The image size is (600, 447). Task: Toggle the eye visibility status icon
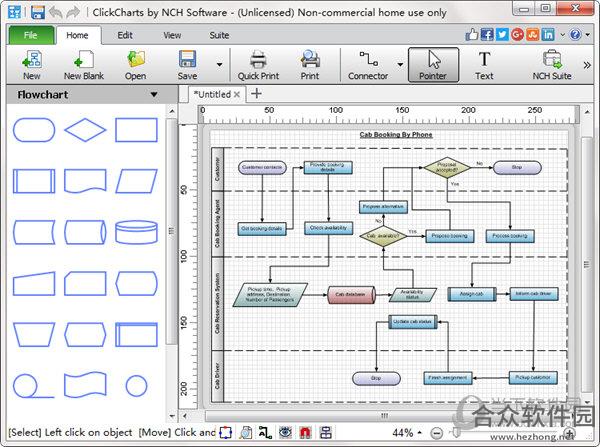[285, 432]
